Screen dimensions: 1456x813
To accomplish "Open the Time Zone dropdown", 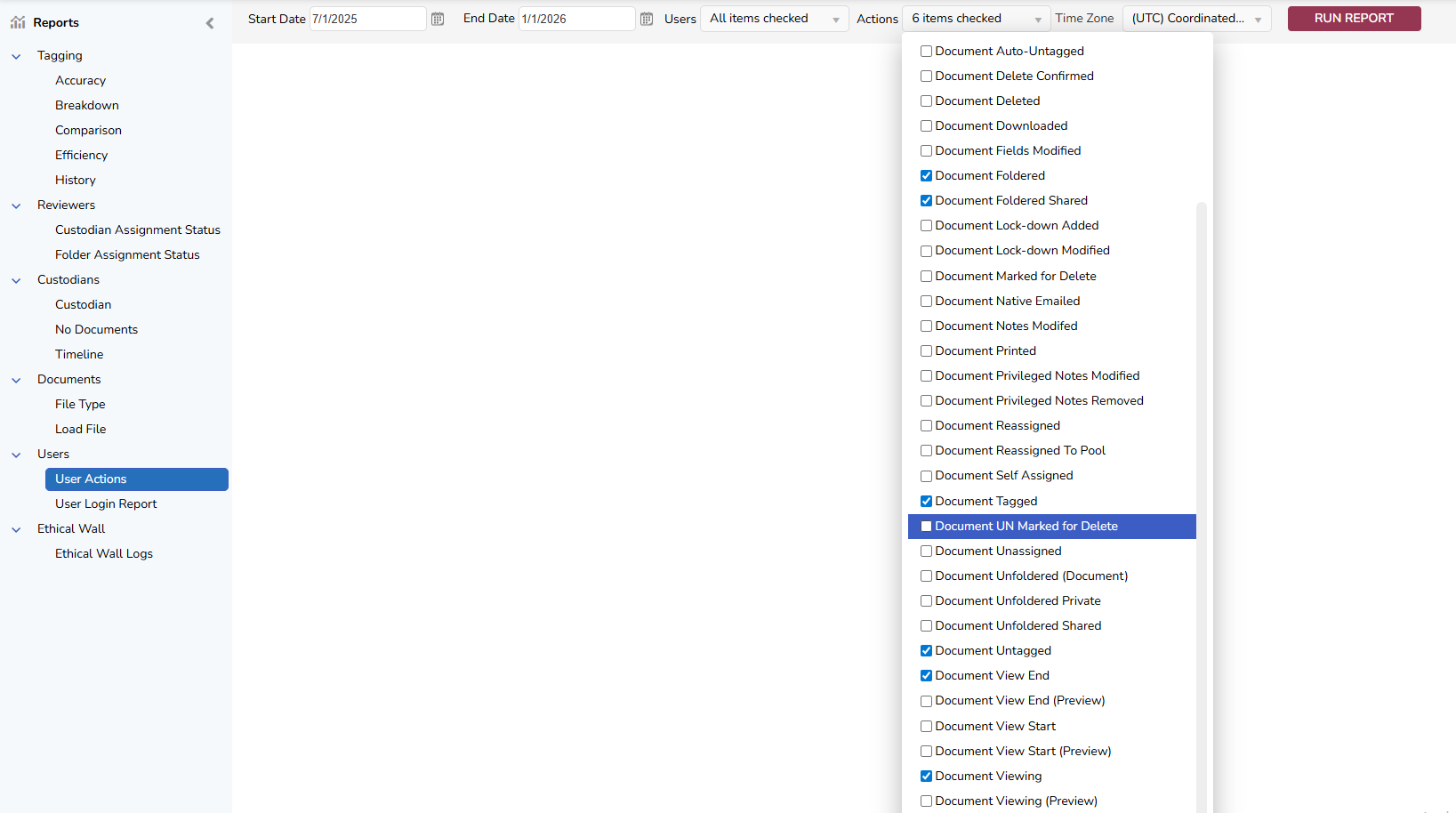I will tap(1196, 19).
